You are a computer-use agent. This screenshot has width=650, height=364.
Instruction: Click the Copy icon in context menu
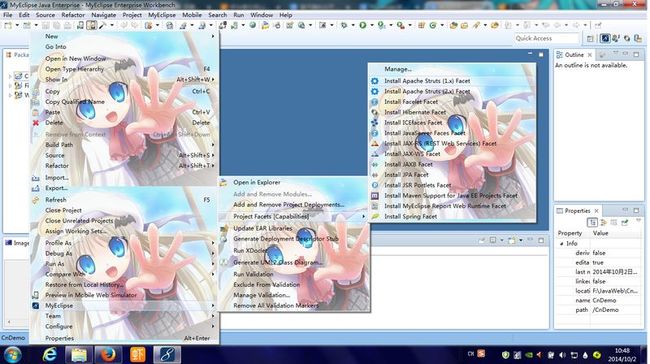point(36,92)
